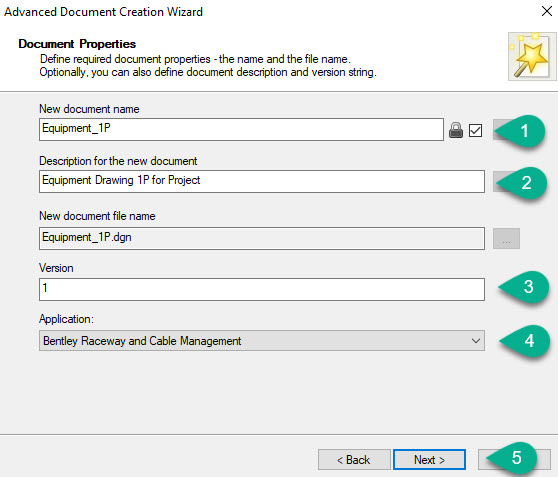The image size is (558, 477).
Task: Uncheck the checkbox next to the lock
Action: point(475,130)
